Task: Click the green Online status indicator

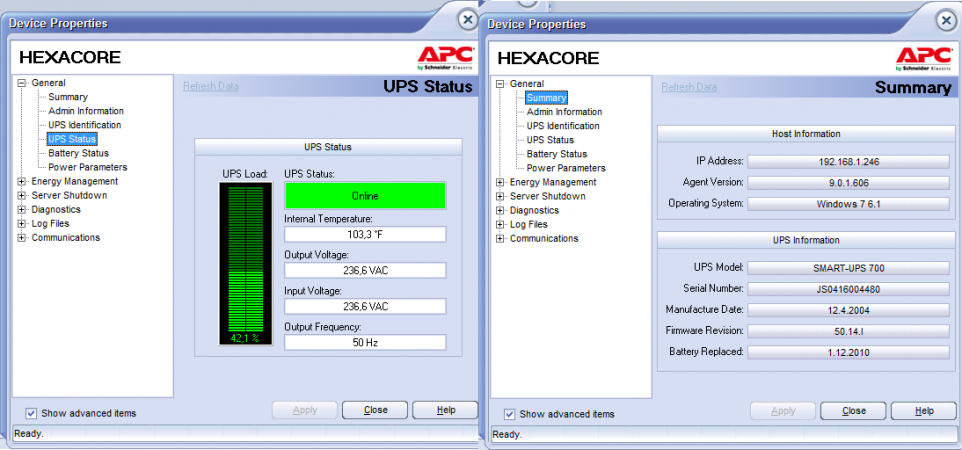Action: [365, 196]
